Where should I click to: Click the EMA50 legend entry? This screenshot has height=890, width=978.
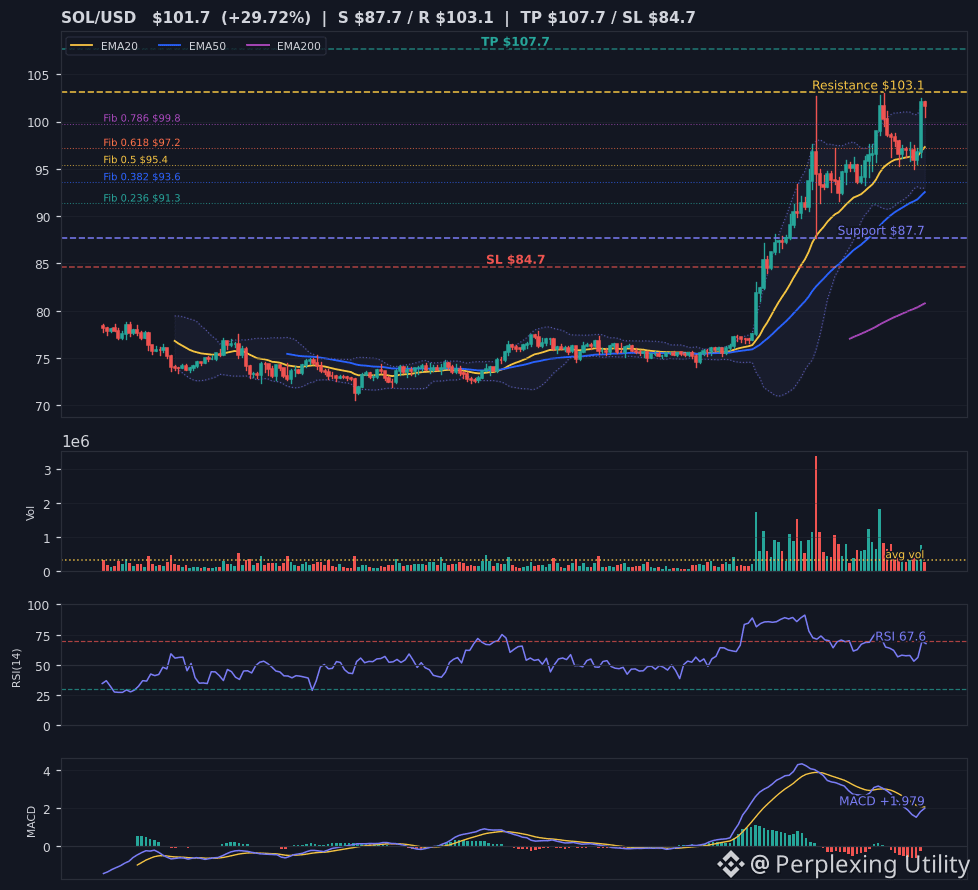(x=191, y=46)
